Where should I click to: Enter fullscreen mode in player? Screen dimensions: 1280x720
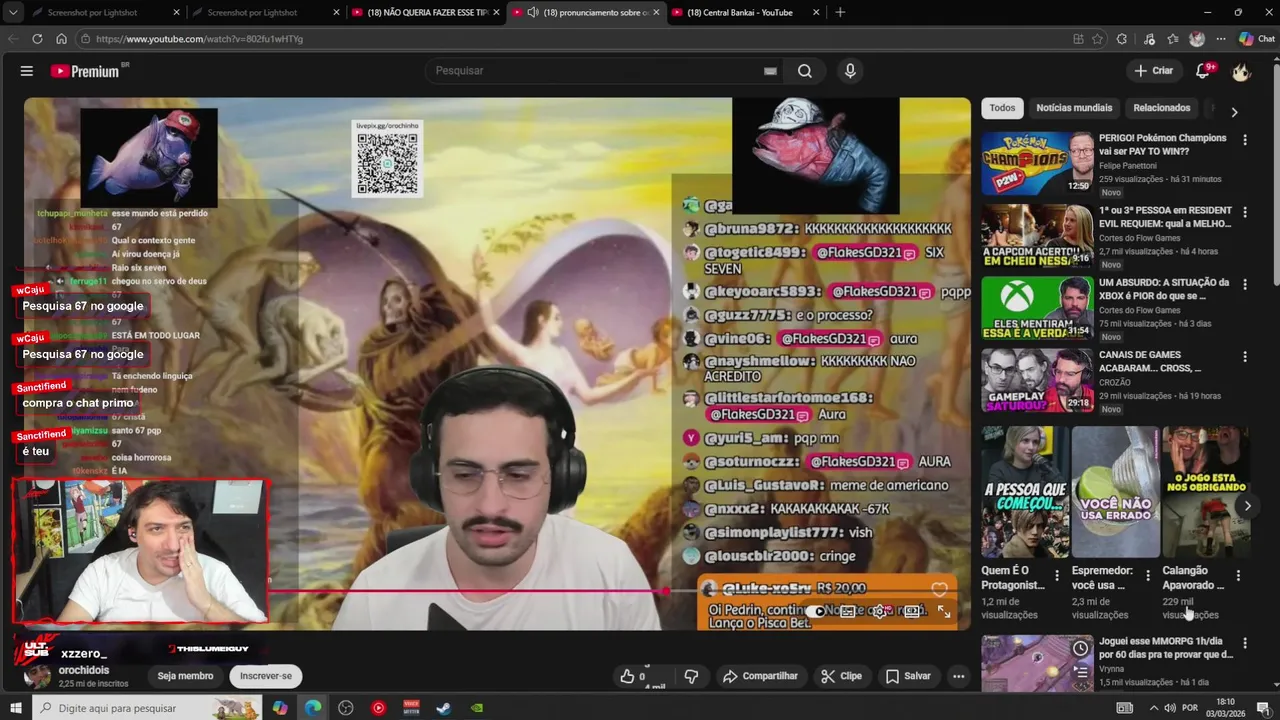(x=944, y=611)
